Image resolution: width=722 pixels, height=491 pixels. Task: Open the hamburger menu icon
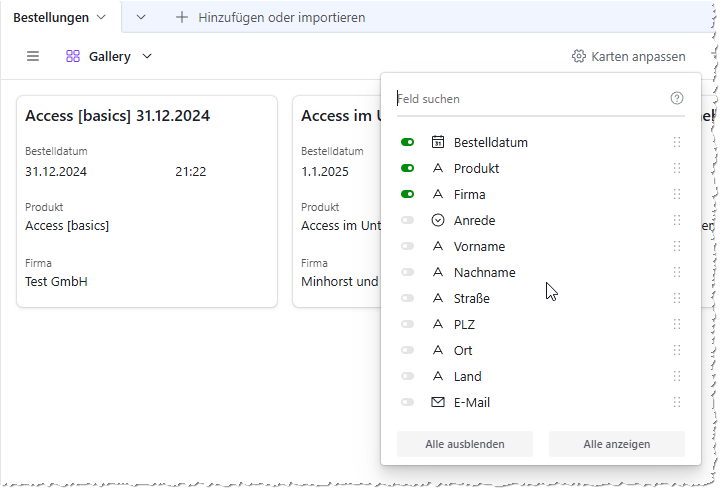pos(33,56)
